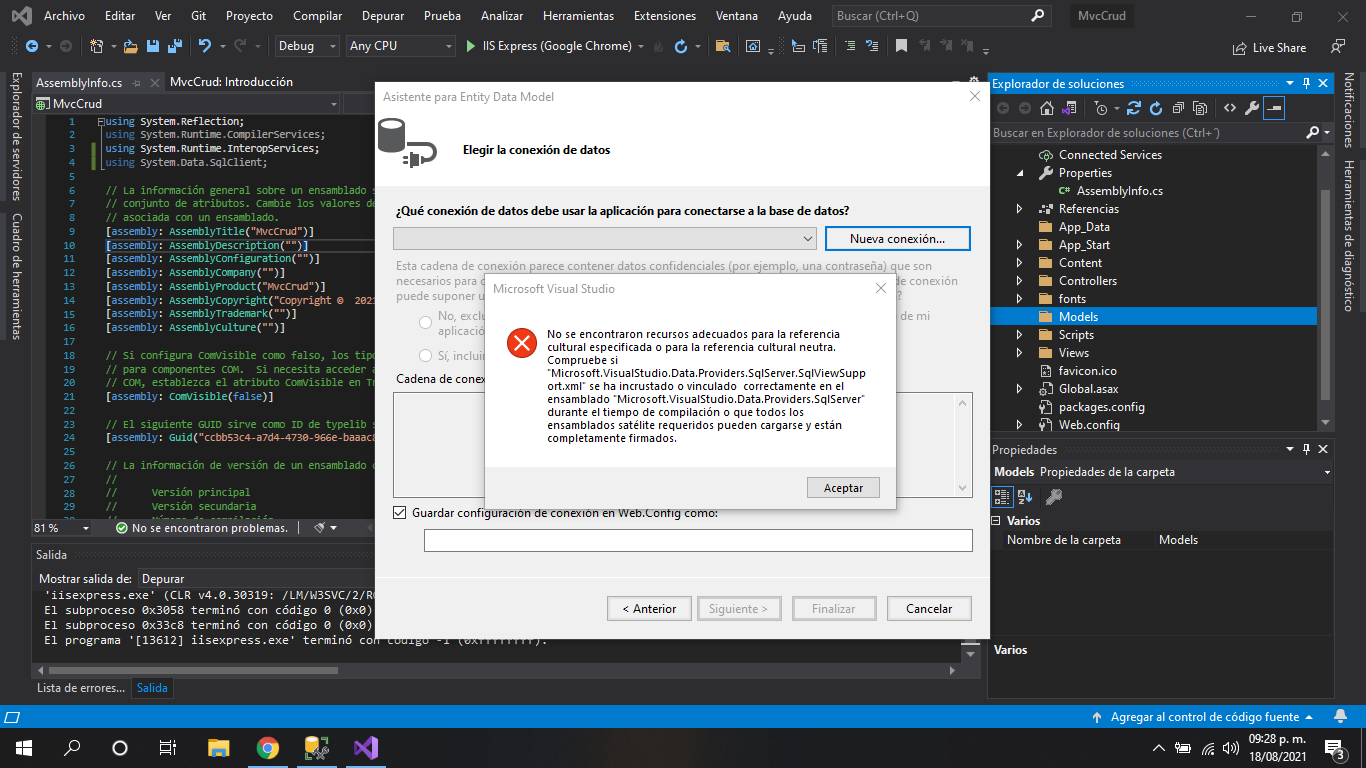Screen dimensions: 1366x768
Task: Click the Collapse All icon in Solution Explorer
Action: click(x=1178, y=108)
